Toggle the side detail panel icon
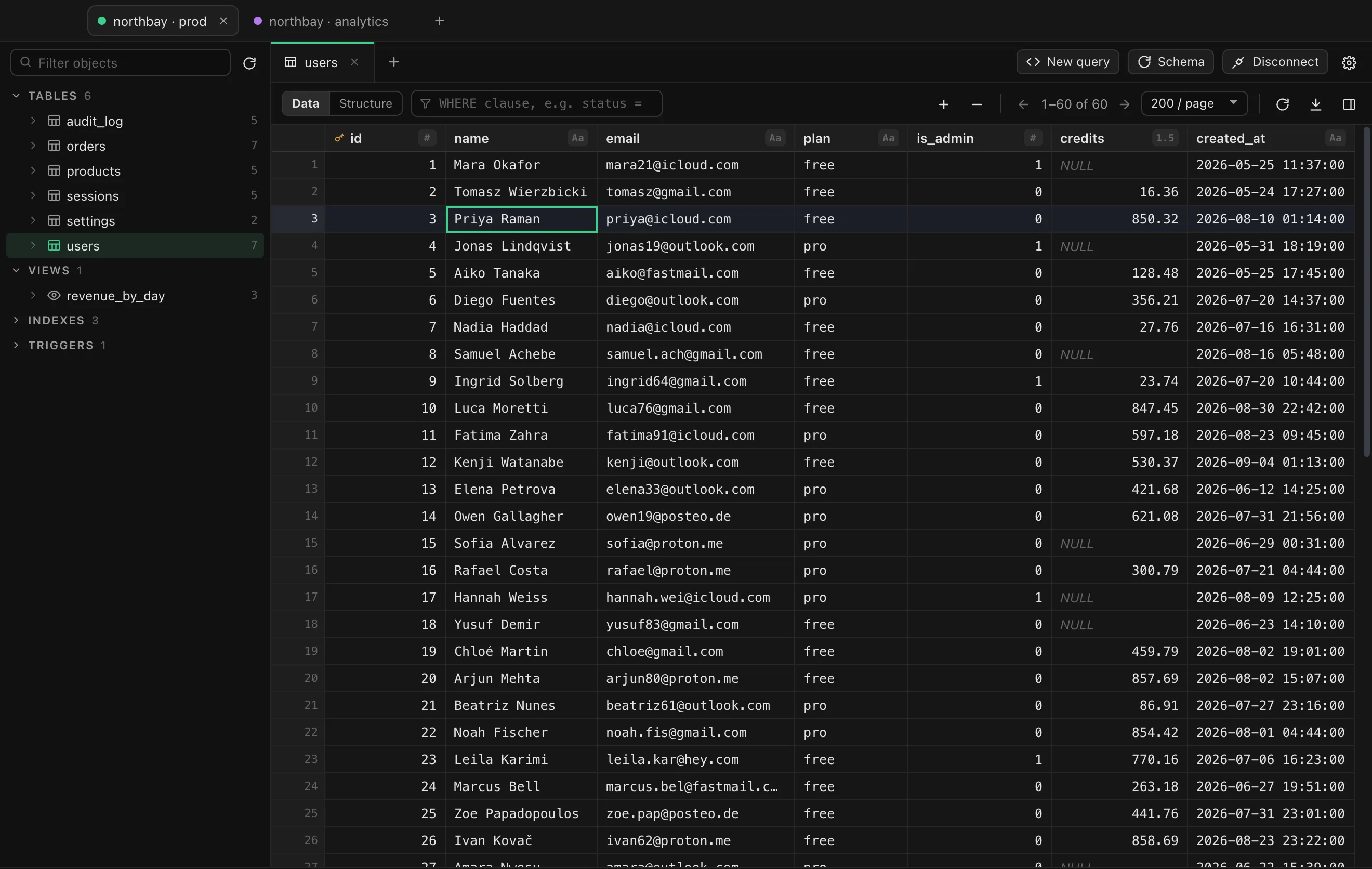The image size is (1372, 869). point(1349,104)
